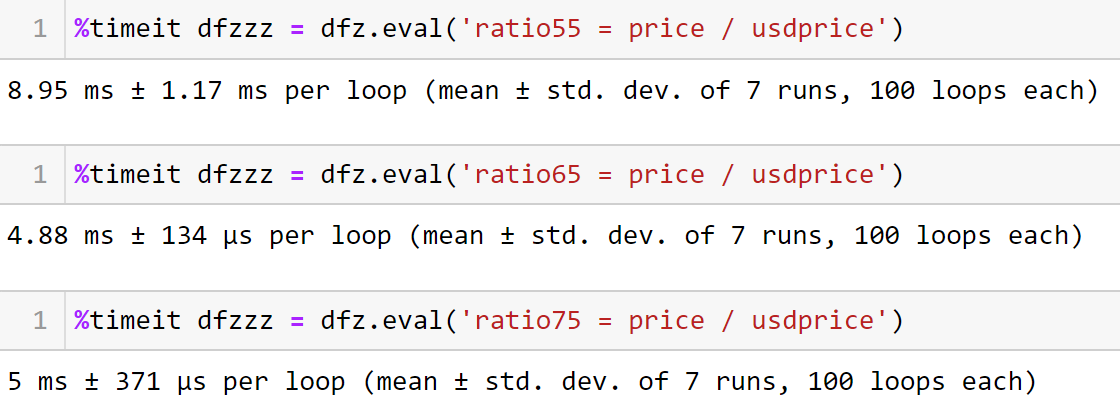The width and height of the screenshot is (1120, 407).
Task: Click line number 1 of the ratio55 cell
Action: click(x=39, y=29)
